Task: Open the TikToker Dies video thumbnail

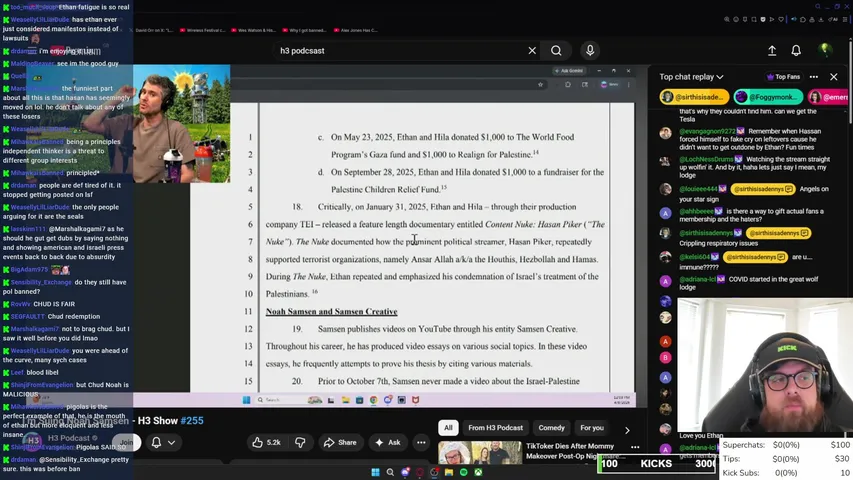Action: 479,452
